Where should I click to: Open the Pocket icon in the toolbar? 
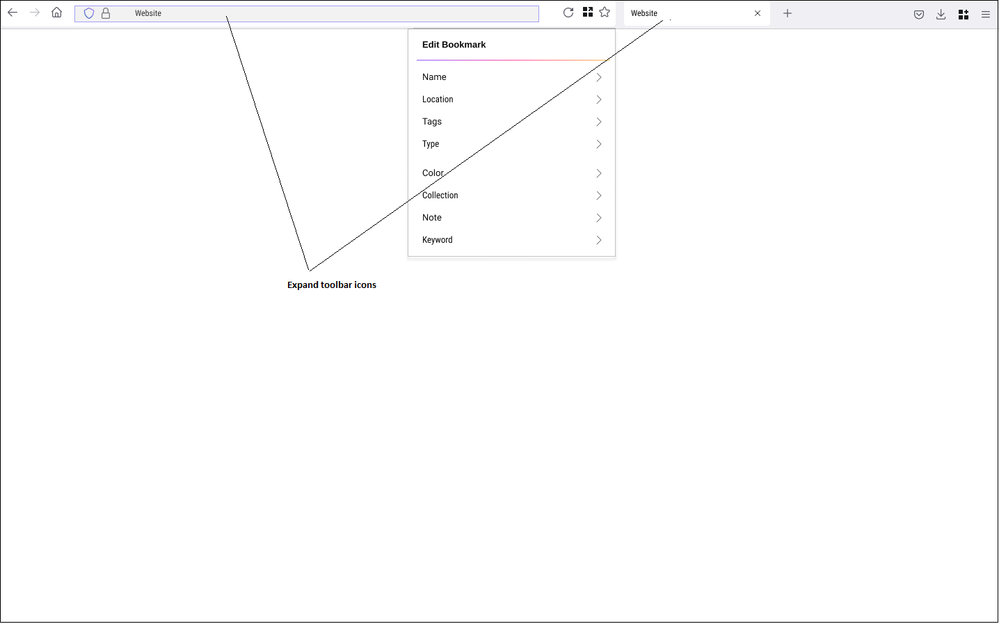tap(919, 14)
